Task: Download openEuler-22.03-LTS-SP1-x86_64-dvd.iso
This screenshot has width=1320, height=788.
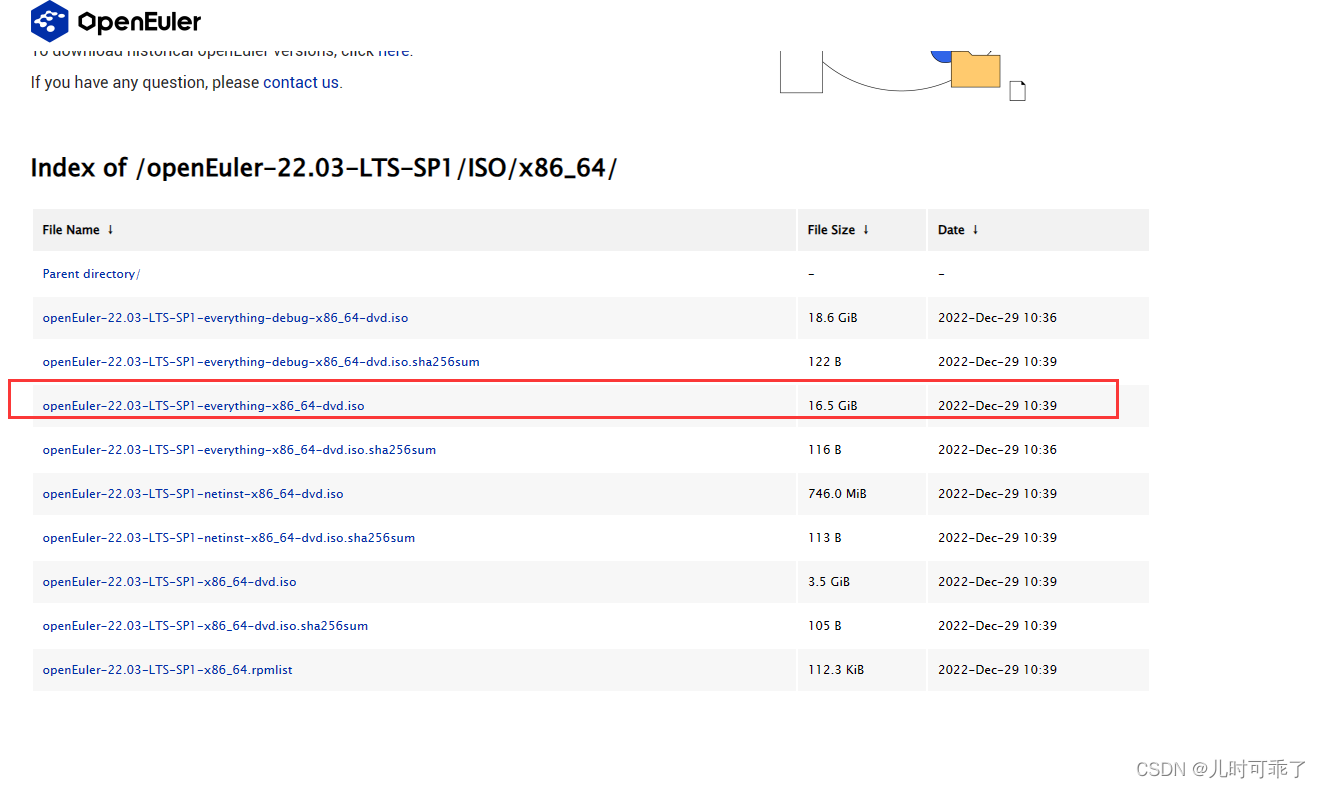Action: pyautogui.click(x=169, y=582)
